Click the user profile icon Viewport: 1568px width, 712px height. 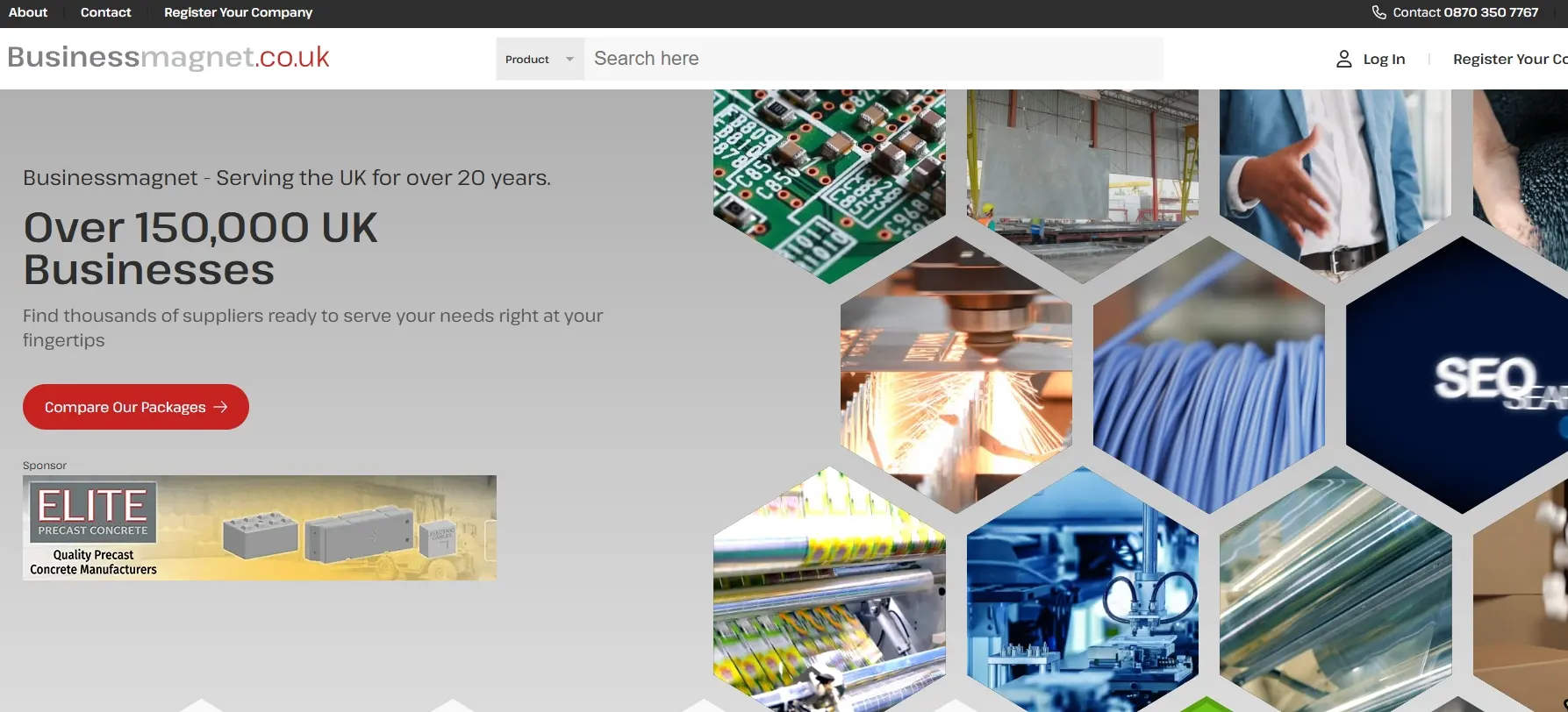click(x=1343, y=59)
